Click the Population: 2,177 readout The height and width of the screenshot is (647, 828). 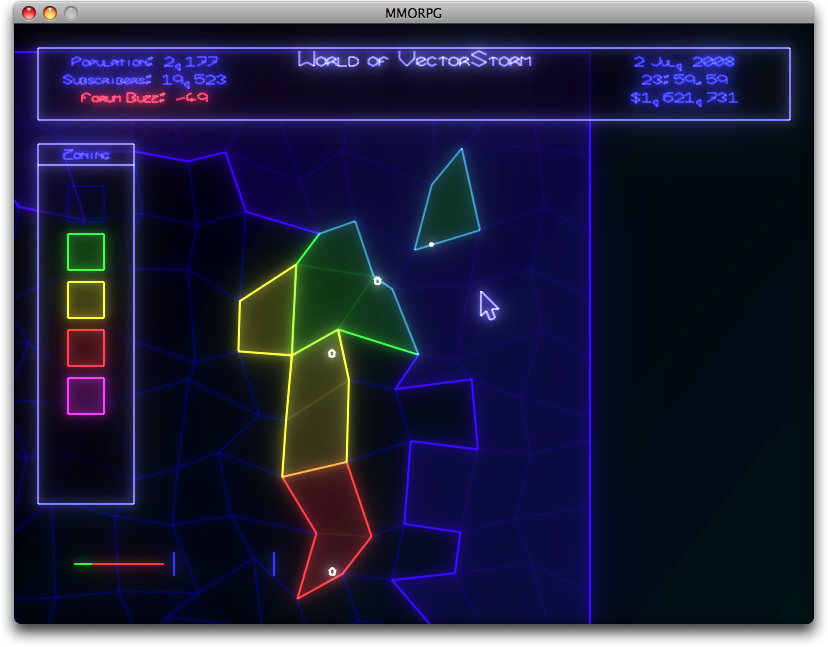[144, 62]
